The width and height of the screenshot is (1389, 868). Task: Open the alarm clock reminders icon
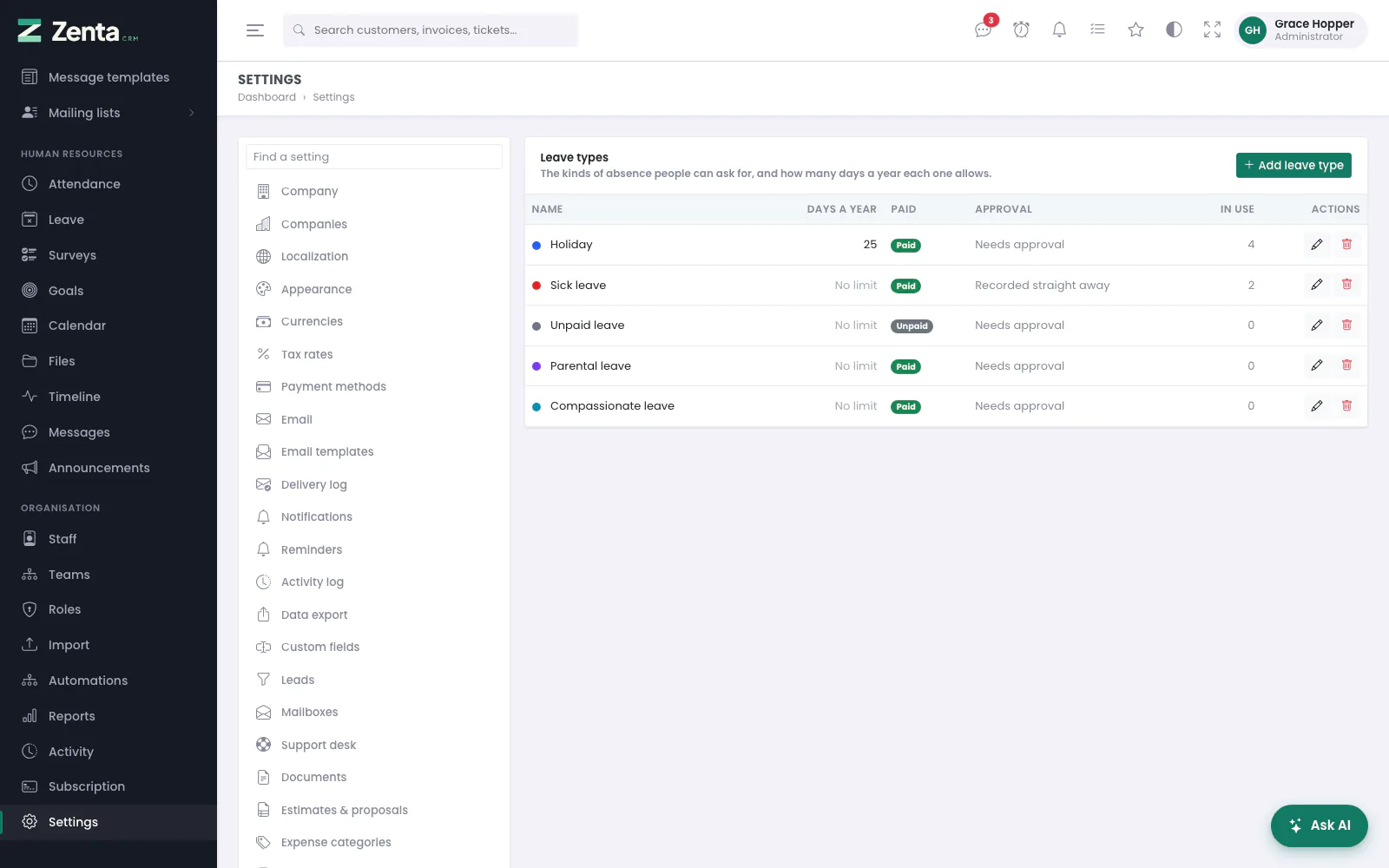pyautogui.click(x=1021, y=30)
